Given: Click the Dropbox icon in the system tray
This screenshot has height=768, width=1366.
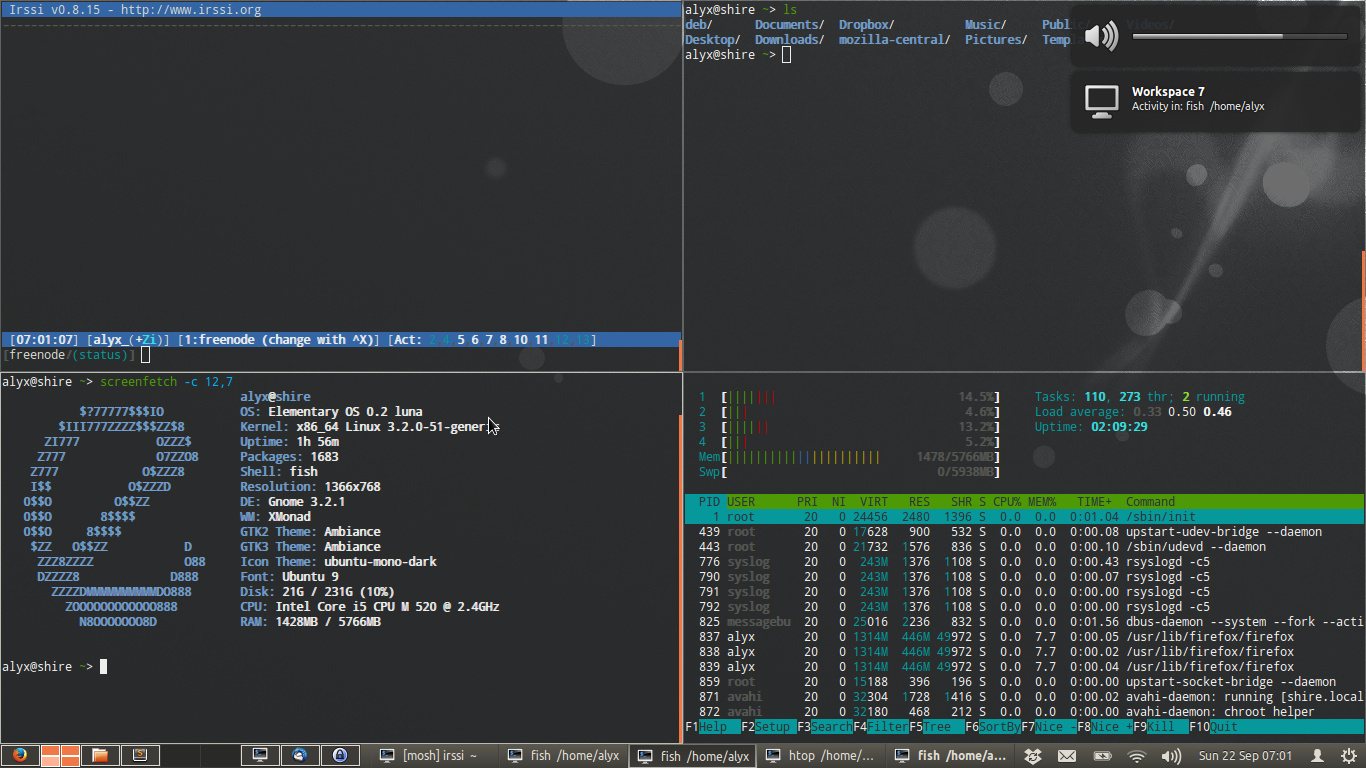Looking at the screenshot, I should click(x=1033, y=756).
